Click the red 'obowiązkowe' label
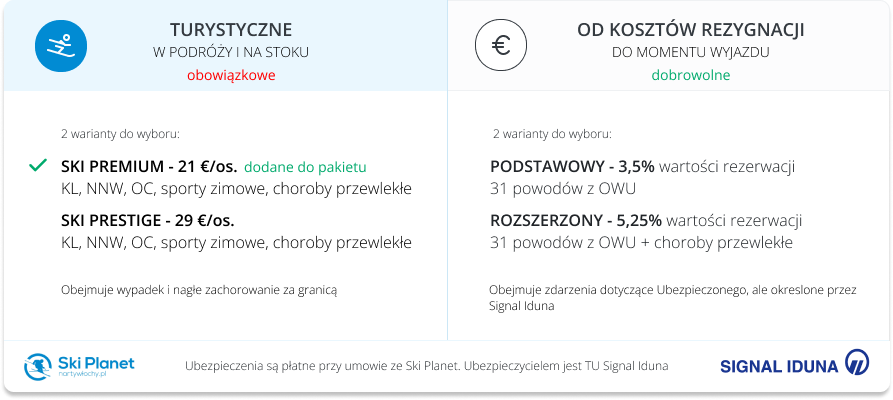This screenshot has height=400, width=893. (231, 75)
